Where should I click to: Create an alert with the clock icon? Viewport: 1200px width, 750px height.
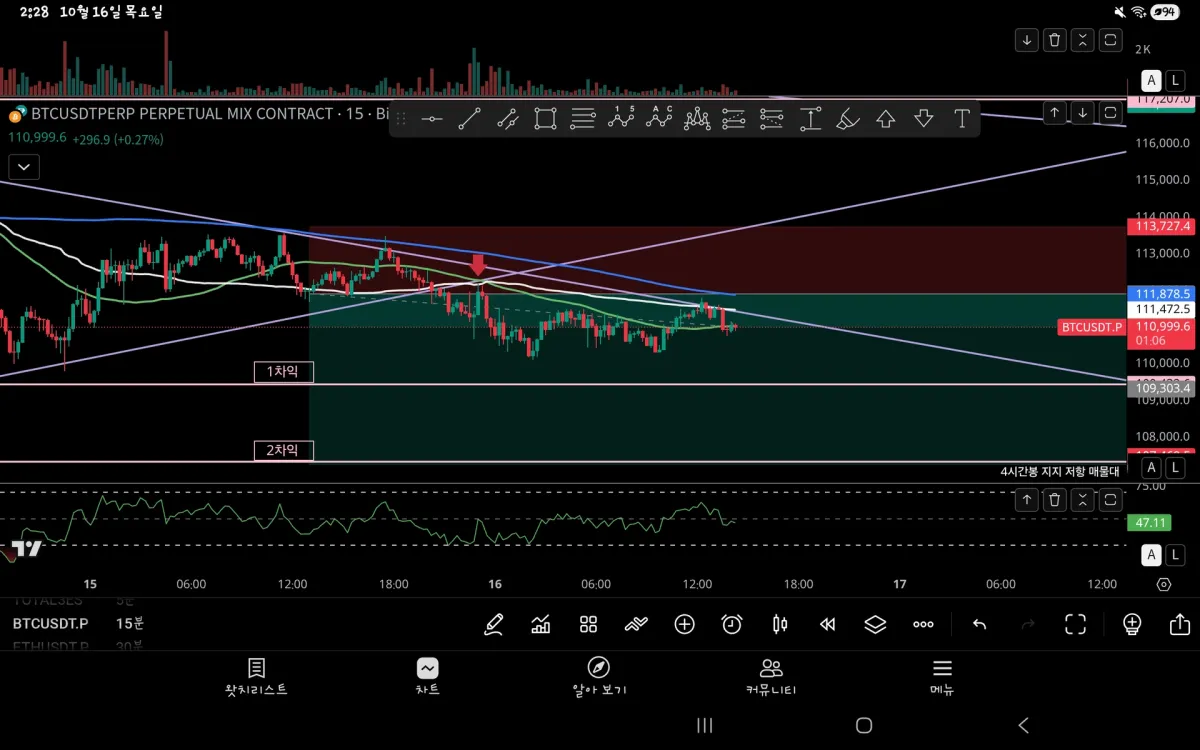[x=732, y=625]
